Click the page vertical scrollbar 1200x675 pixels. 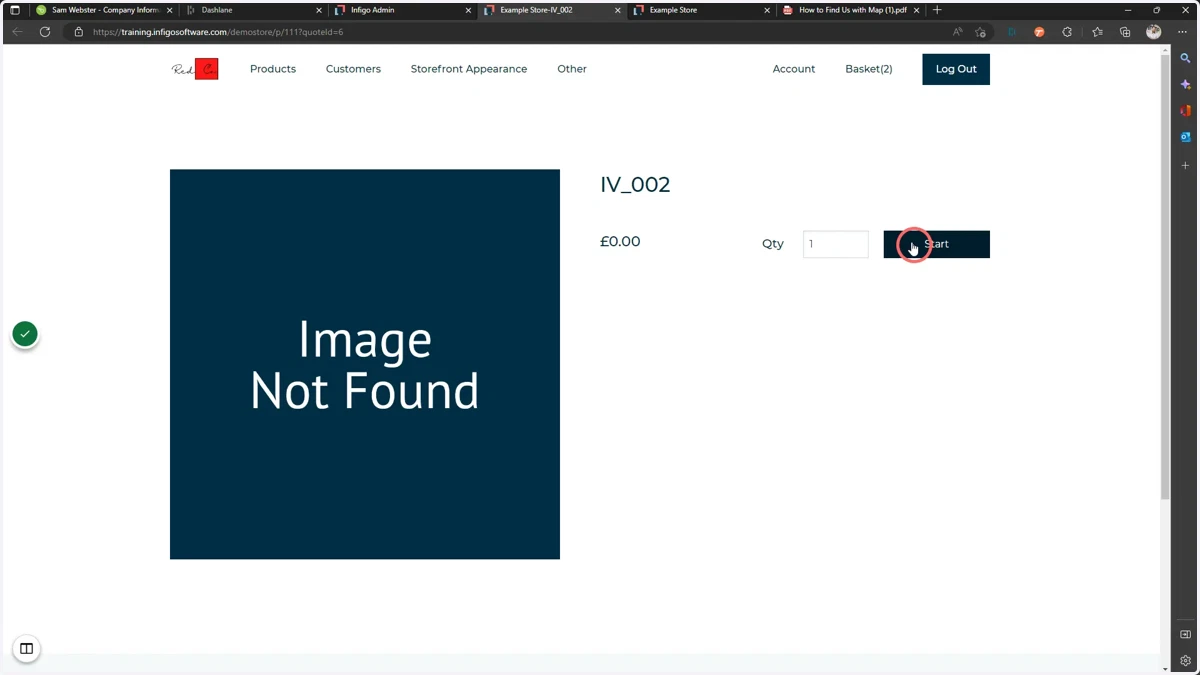[x=1165, y=276]
